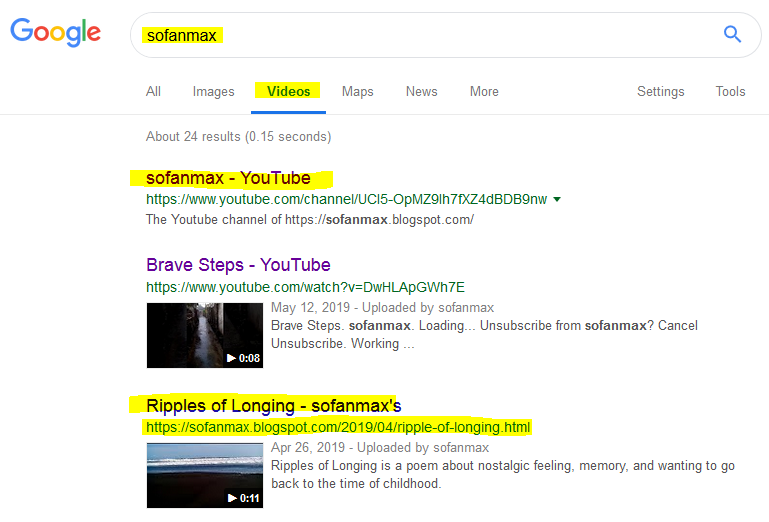Click the 'About 24 results' stats text
Image resolution: width=769 pixels, height=522 pixels.
tap(238, 136)
